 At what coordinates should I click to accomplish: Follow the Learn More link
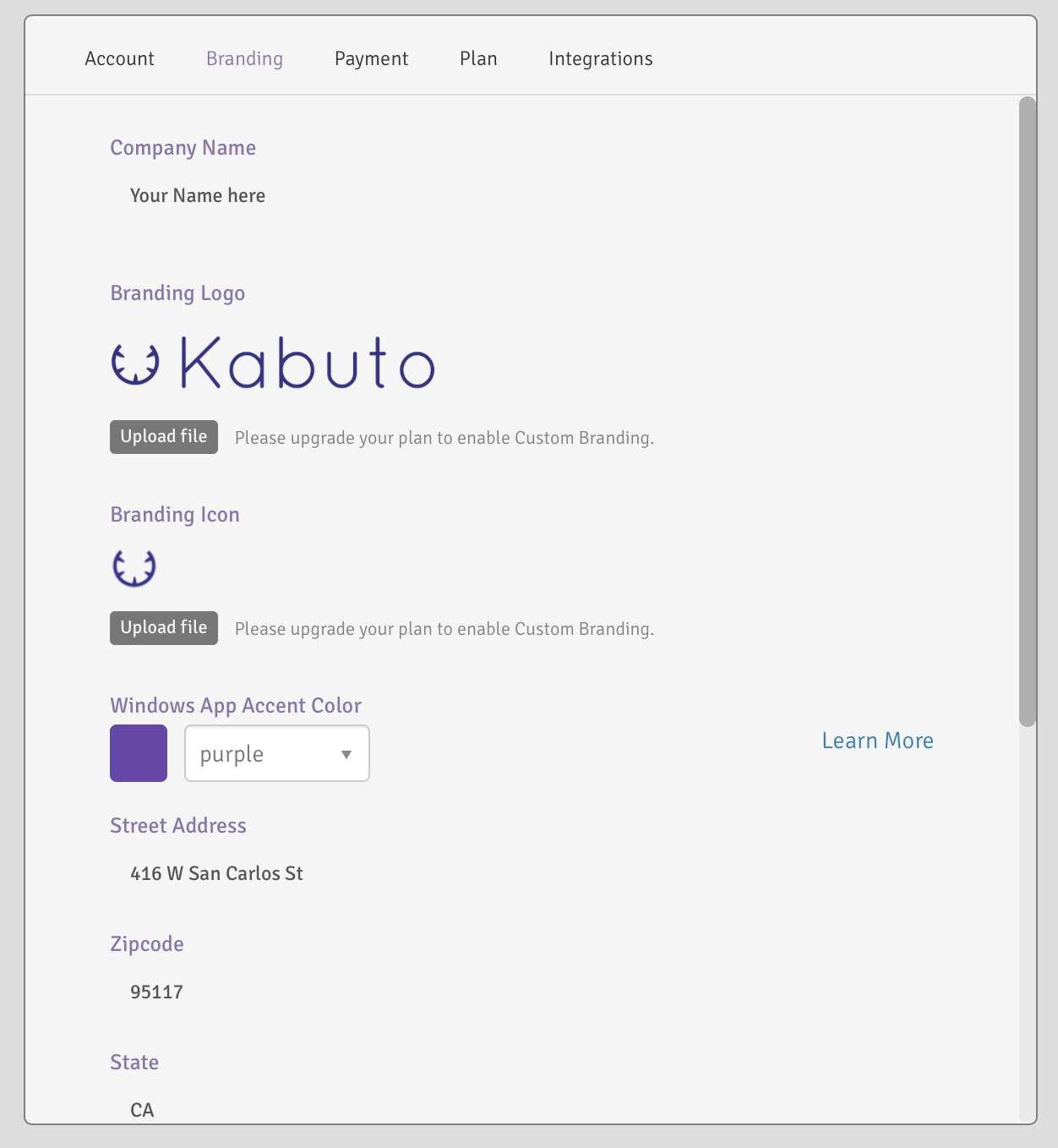click(x=878, y=741)
